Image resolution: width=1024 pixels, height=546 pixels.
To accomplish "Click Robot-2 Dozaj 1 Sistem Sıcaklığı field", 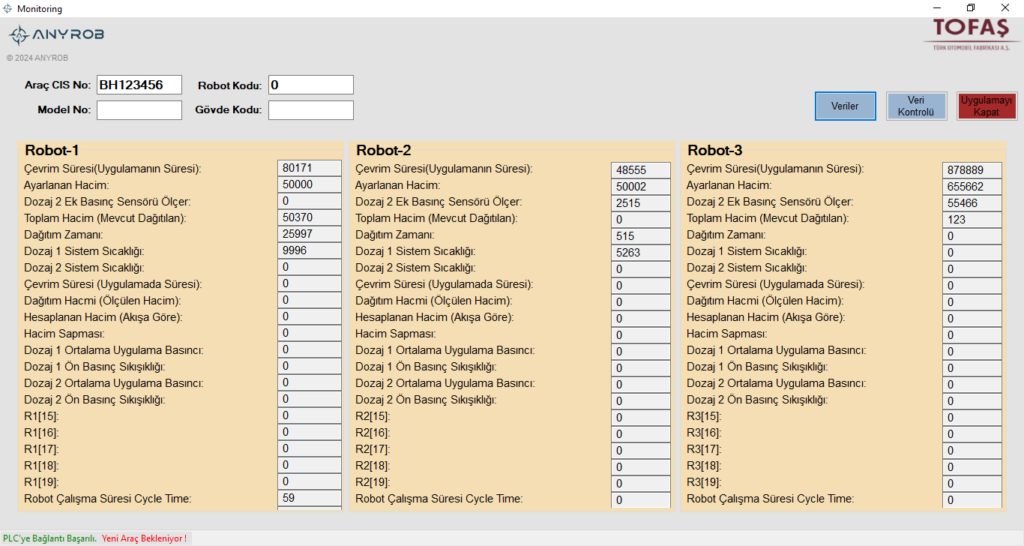I will pos(642,253).
